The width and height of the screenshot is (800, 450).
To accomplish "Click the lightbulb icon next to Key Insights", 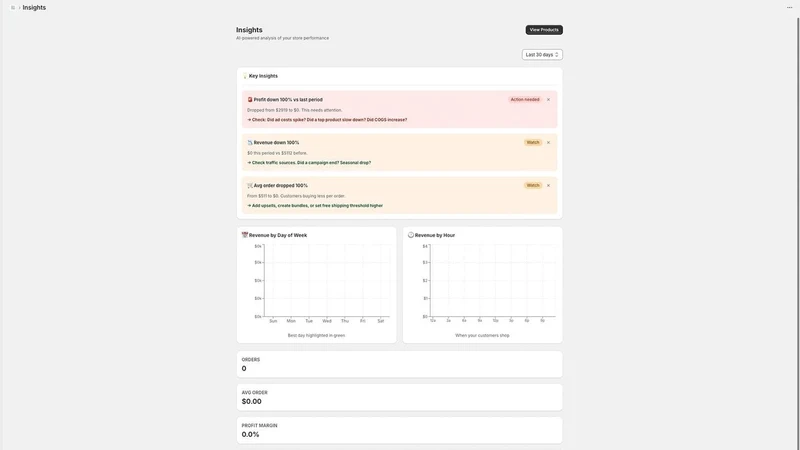I will click(245, 76).
